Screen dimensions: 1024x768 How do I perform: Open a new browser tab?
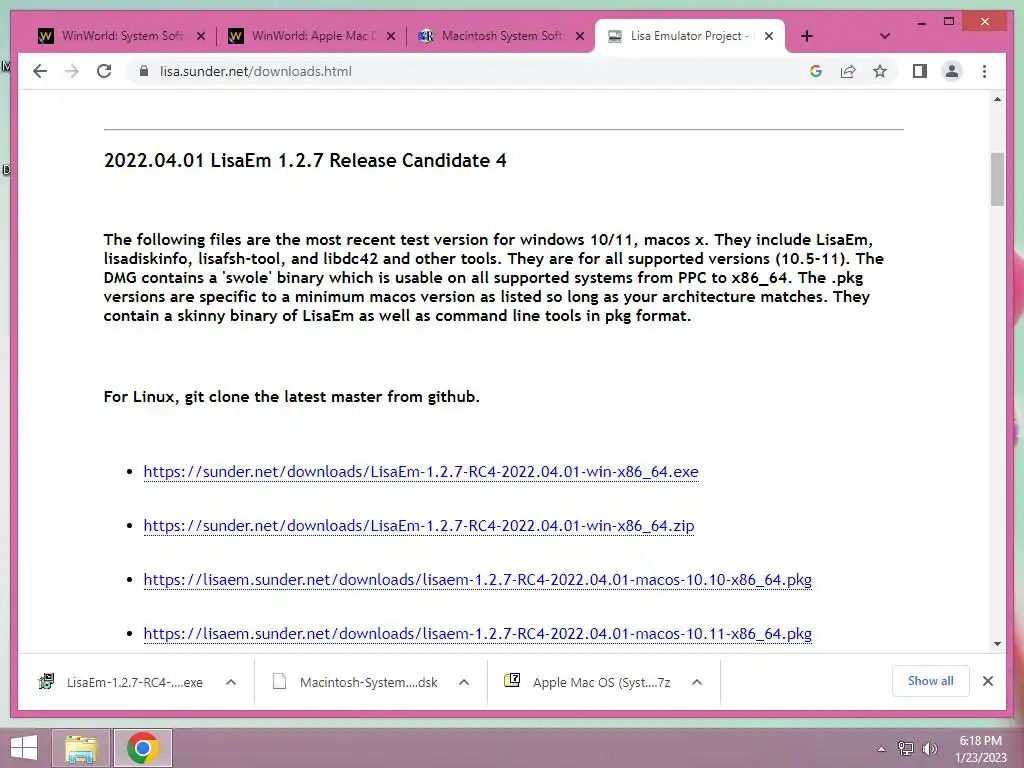click(x=807, y=36)
